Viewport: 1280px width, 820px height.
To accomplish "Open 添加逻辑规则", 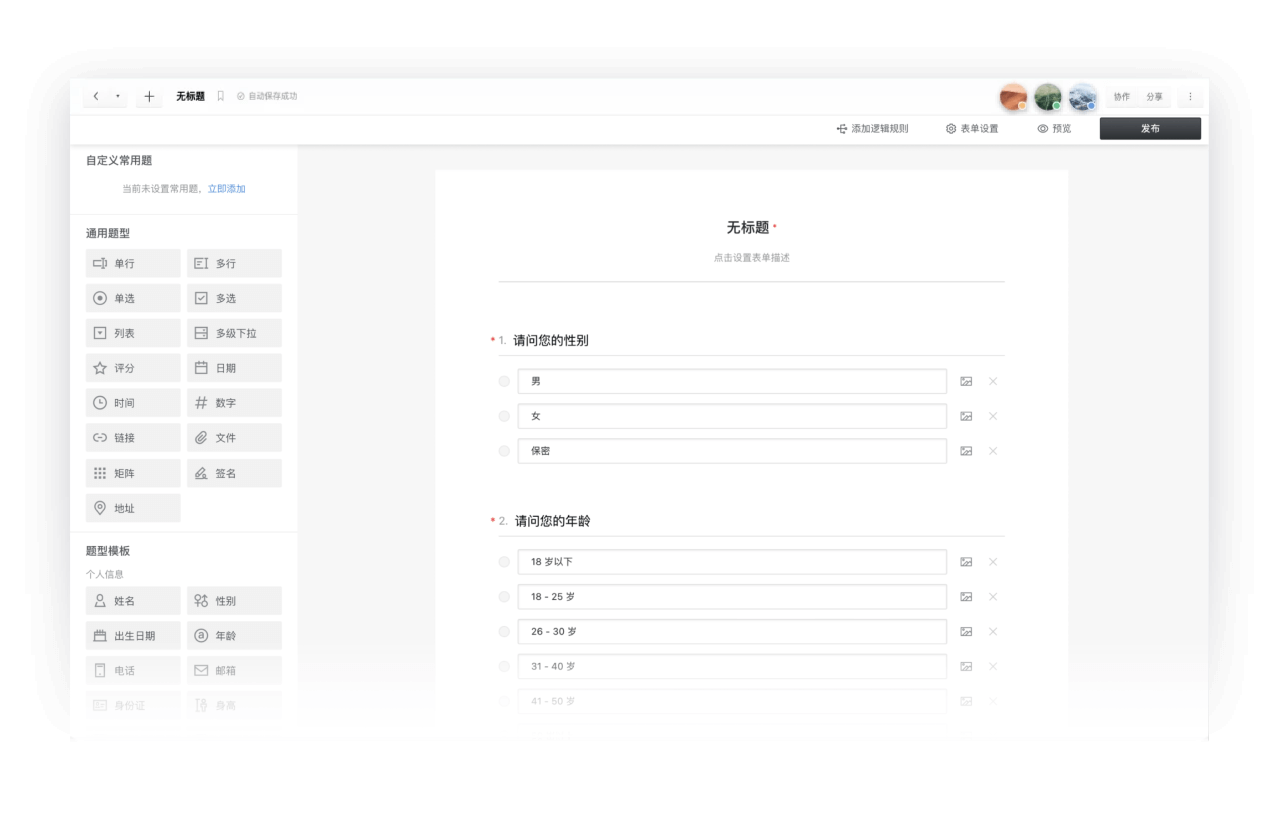I will (873, 129).
